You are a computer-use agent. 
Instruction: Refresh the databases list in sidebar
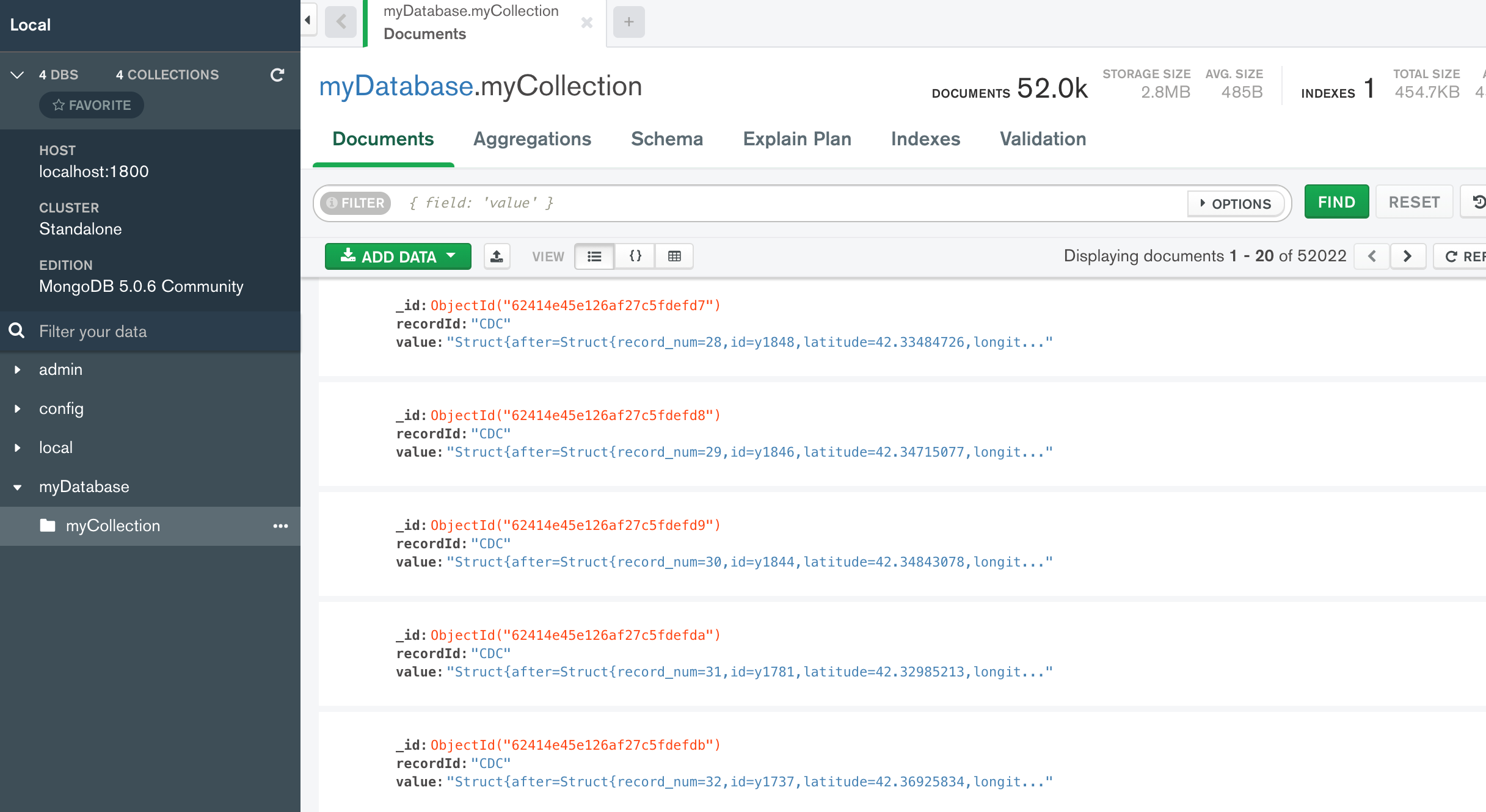pos(277,74)
